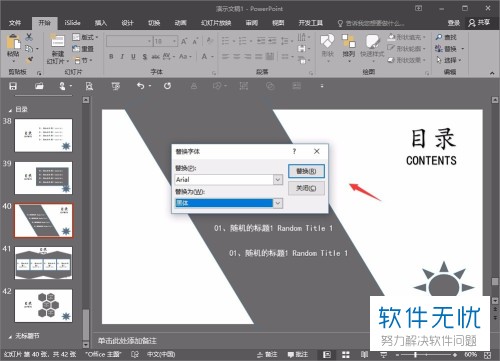Click Decrease Font Size icon
Screen dimensions: 500x361
pos(195,41)
